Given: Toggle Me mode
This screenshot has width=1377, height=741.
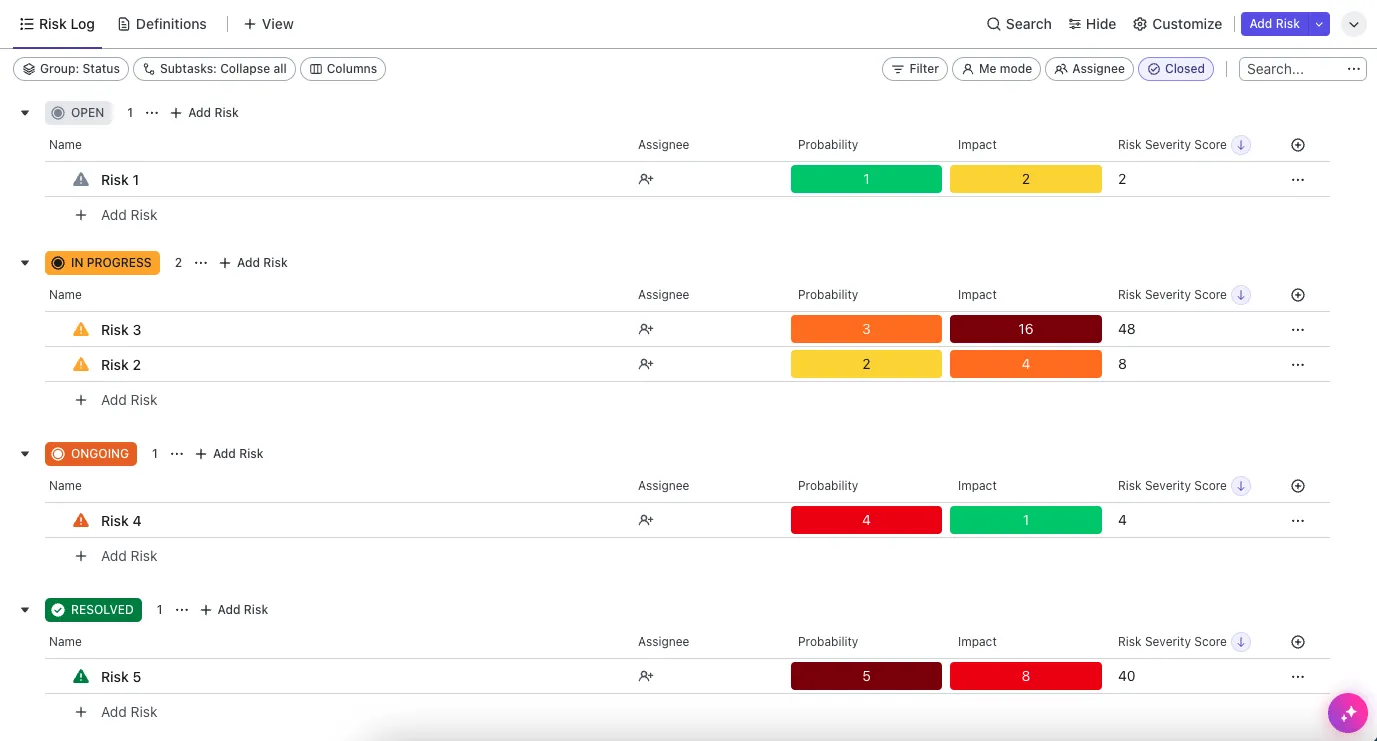Looking at the screenshot, I should pyautogui.click(x=996, y=69).
